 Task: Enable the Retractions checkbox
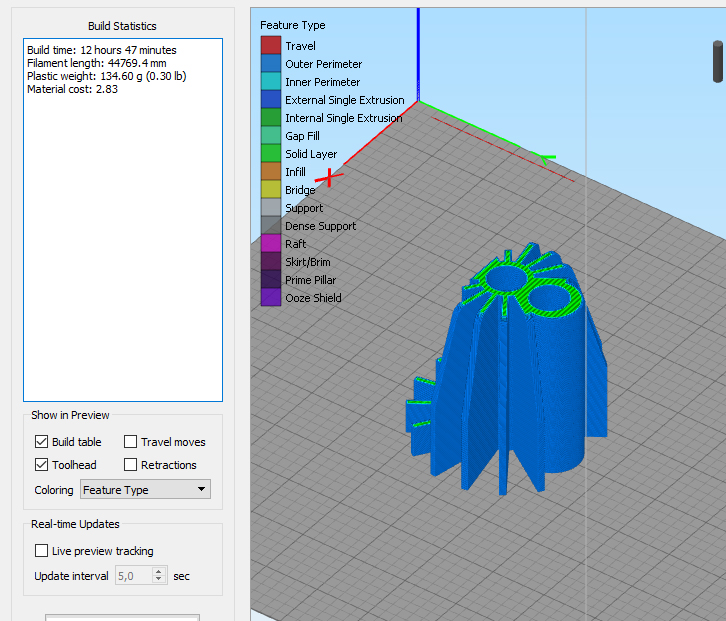(131, 464)
